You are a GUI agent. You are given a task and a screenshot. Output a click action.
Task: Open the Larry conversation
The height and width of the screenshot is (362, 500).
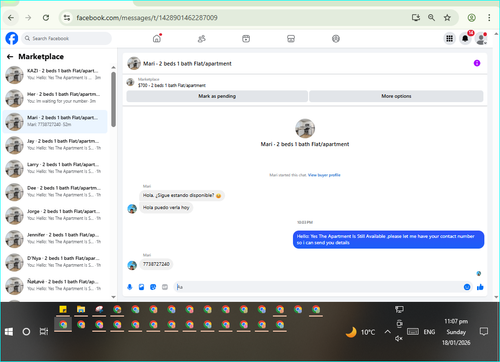pos(55,168)
